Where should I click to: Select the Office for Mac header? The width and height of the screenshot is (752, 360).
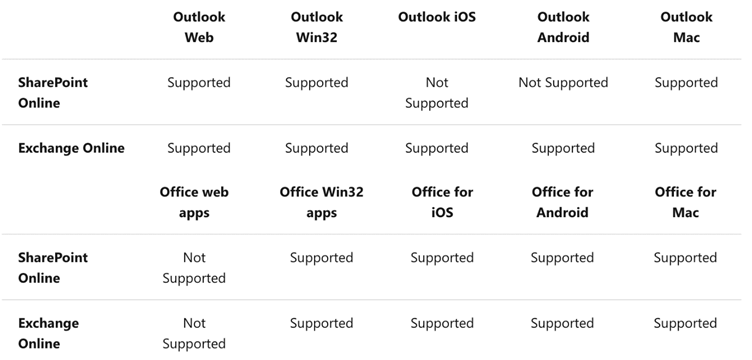click(x=685, y=202)
